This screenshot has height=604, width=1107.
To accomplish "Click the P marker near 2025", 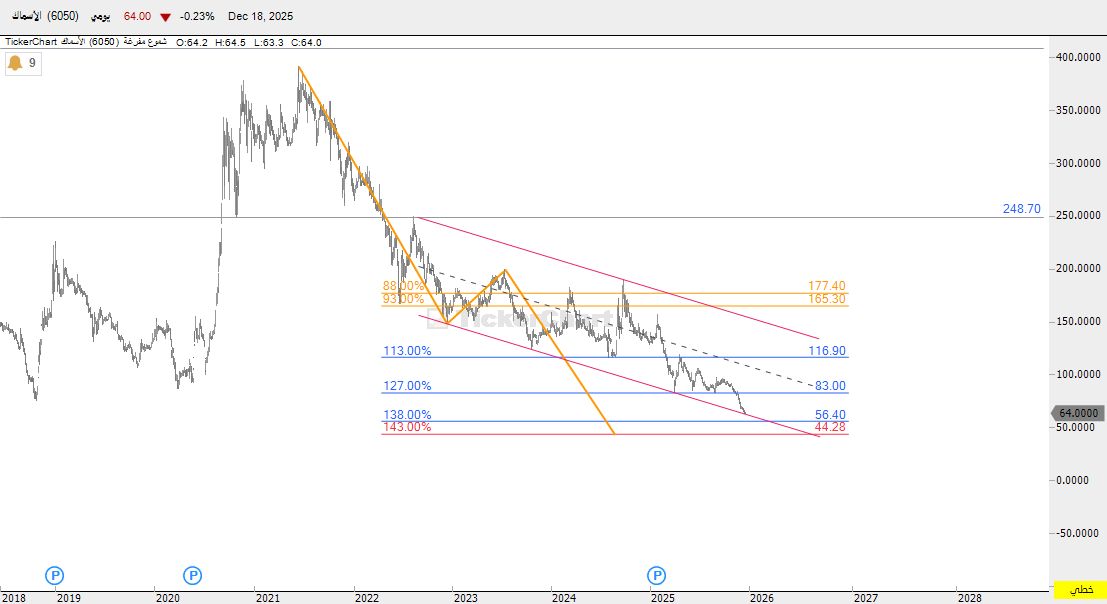I will point(656,575).
